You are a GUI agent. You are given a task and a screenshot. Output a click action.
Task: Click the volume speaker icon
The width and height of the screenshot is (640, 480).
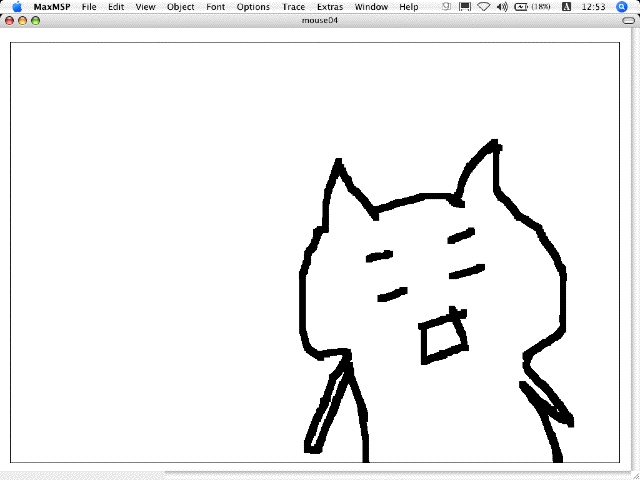501,7
